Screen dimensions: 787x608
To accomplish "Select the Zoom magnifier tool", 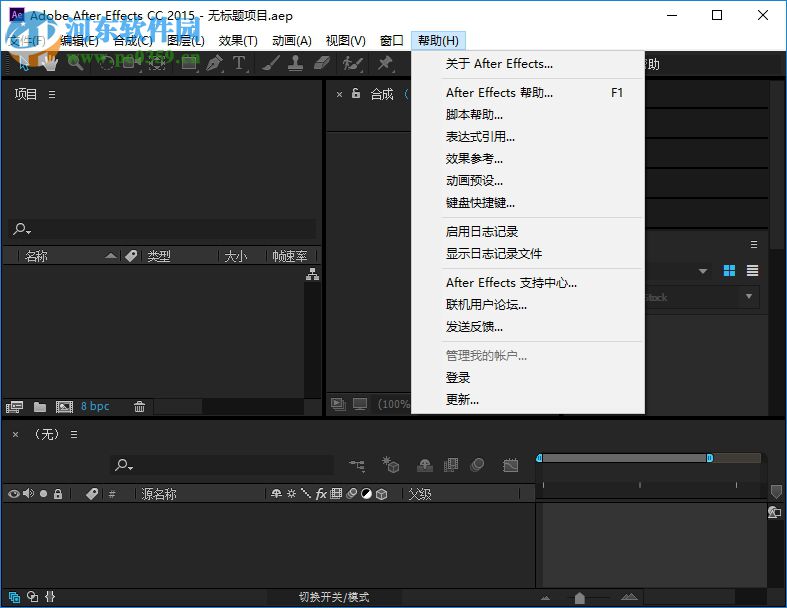I will tap(75, 63).
